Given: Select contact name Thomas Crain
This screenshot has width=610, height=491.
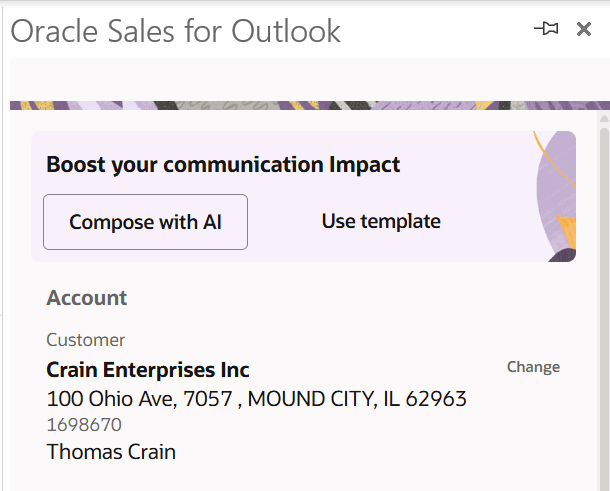Looking at the screenshot, I should tap(111, 452).
